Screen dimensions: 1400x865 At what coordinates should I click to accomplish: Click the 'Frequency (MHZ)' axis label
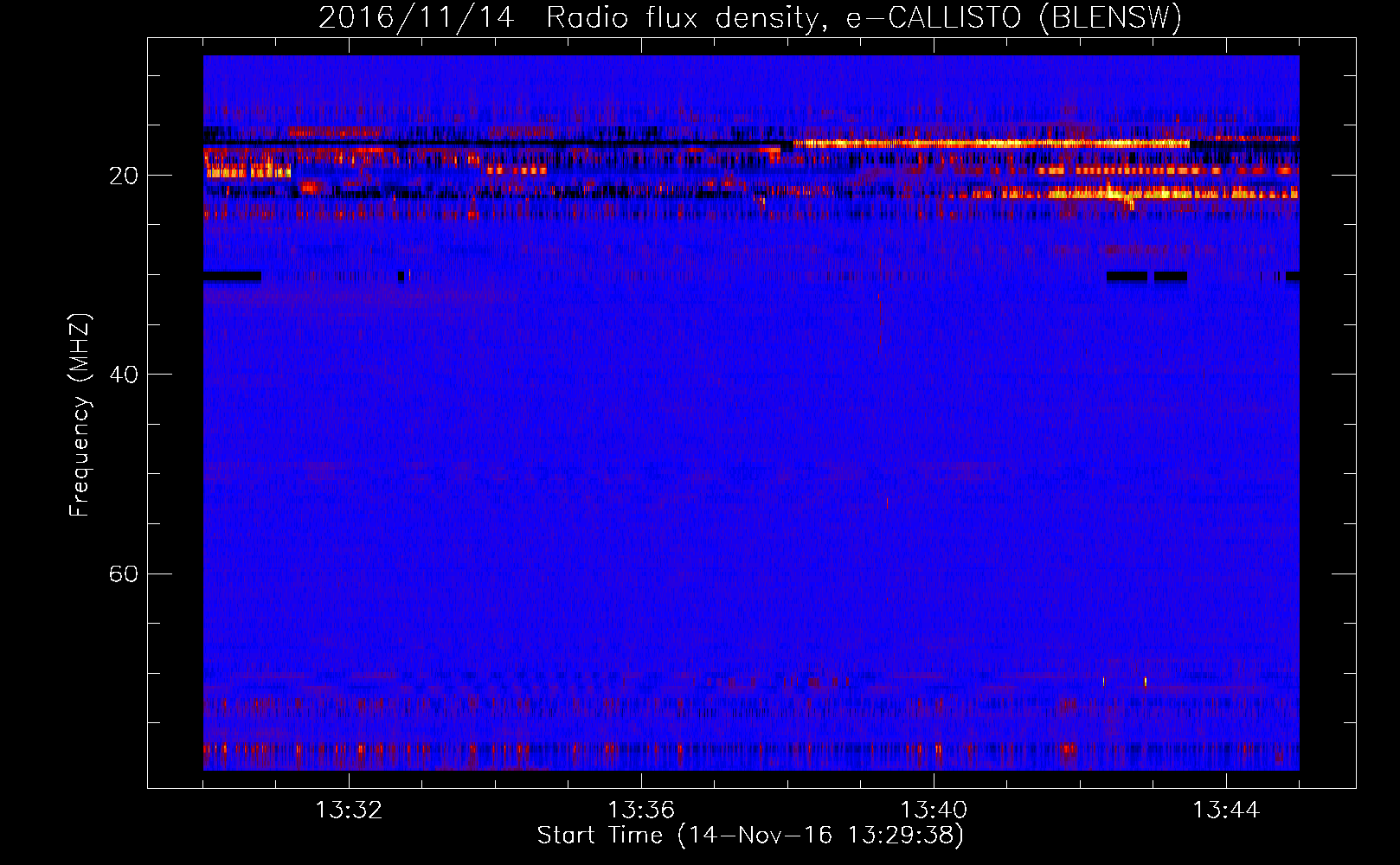pos(80,415)
